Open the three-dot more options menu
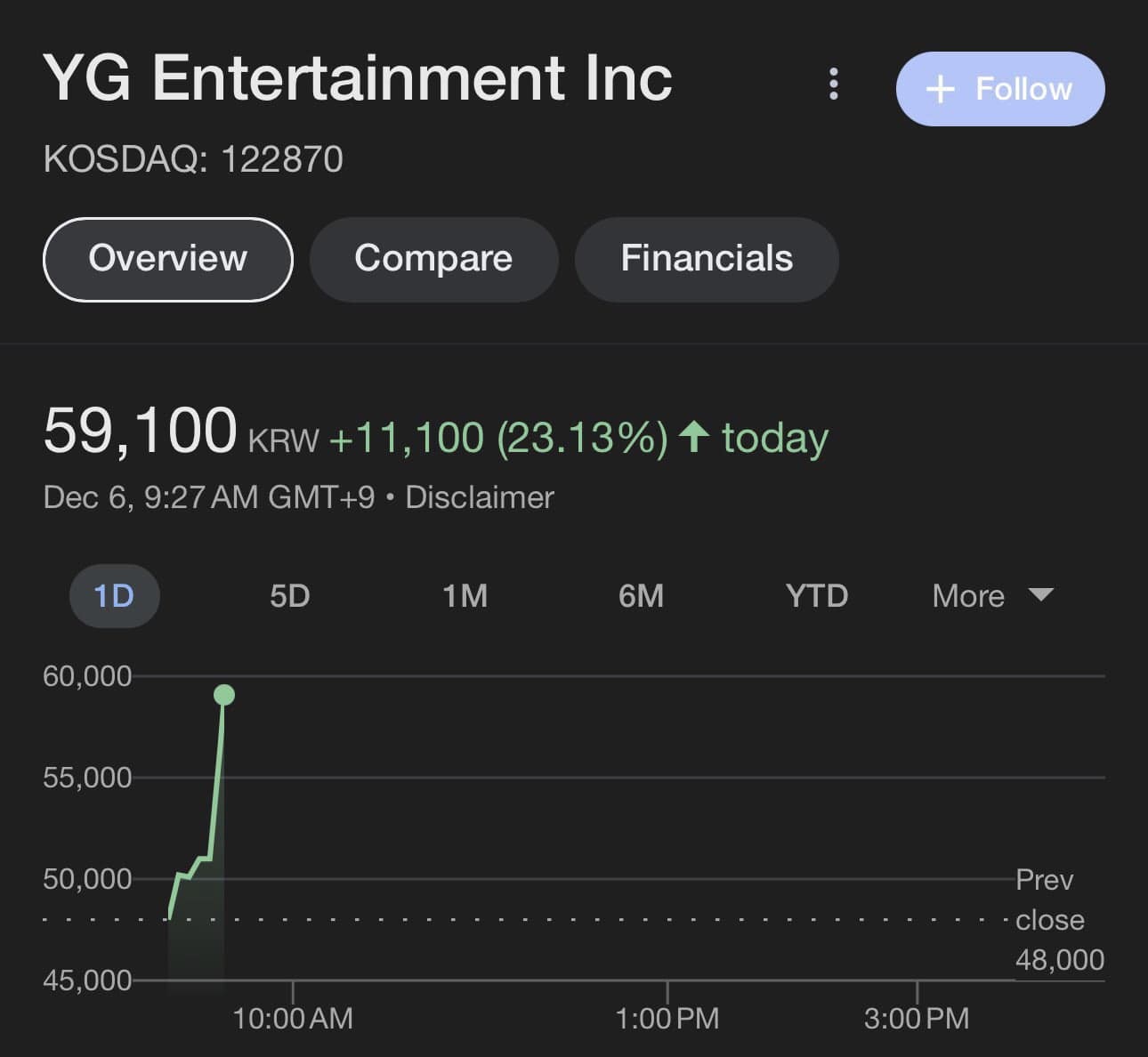The image size is (1148, 1057). click(x=833, y=84)
